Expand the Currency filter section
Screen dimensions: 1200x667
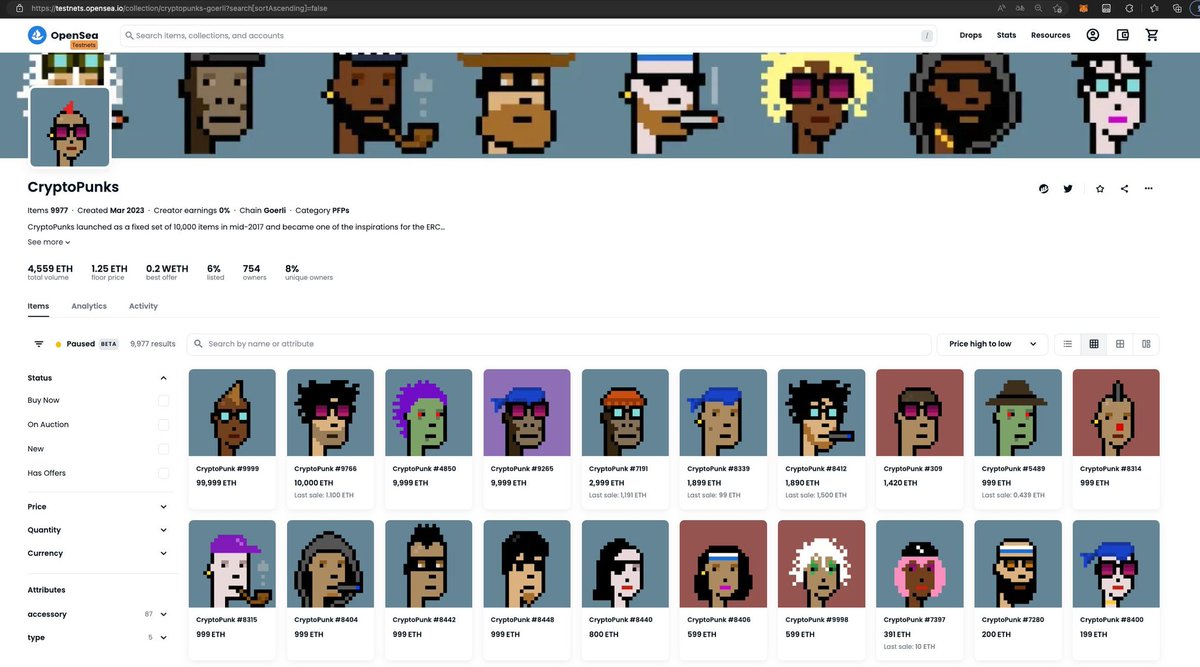click(x=98, y=553)
